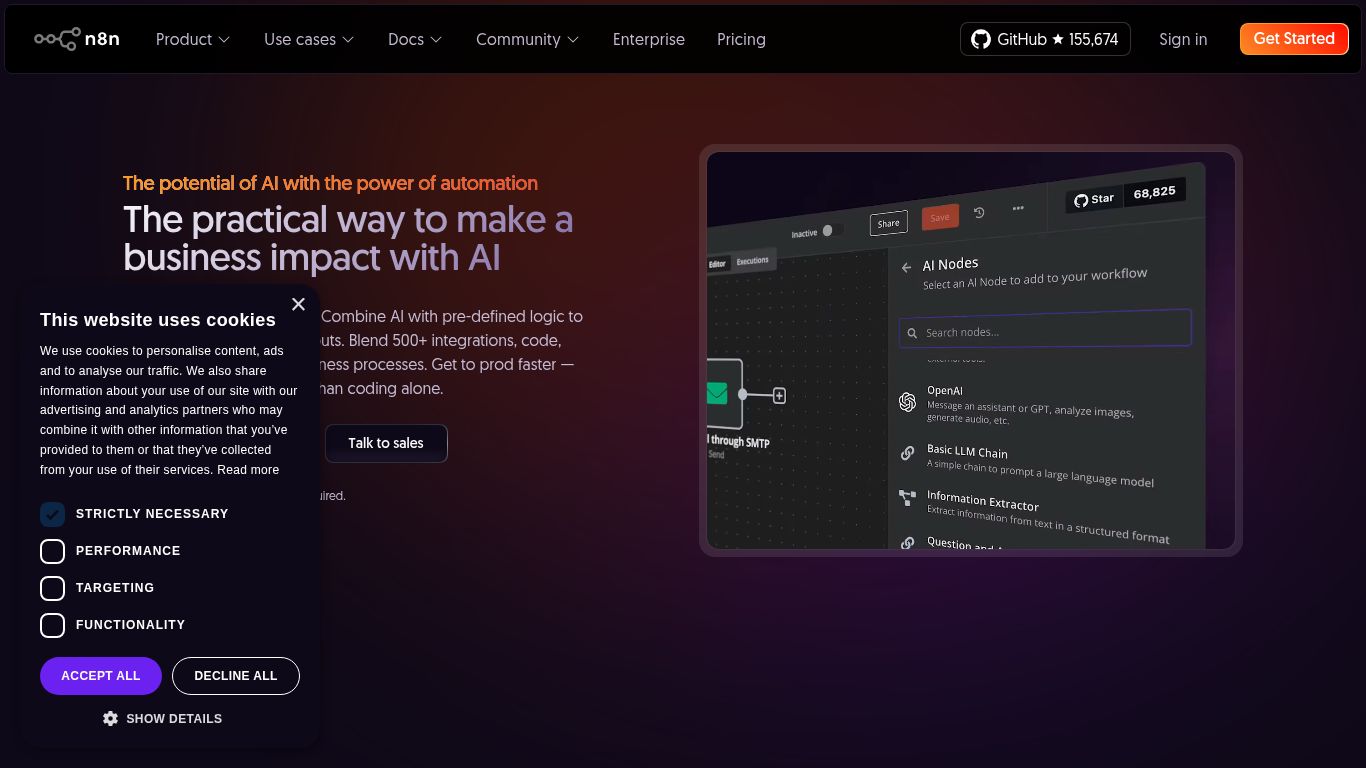Click the magnifier icon in Search nodes field
This screenshot has height=768, width=1366.
click(911, 332)
